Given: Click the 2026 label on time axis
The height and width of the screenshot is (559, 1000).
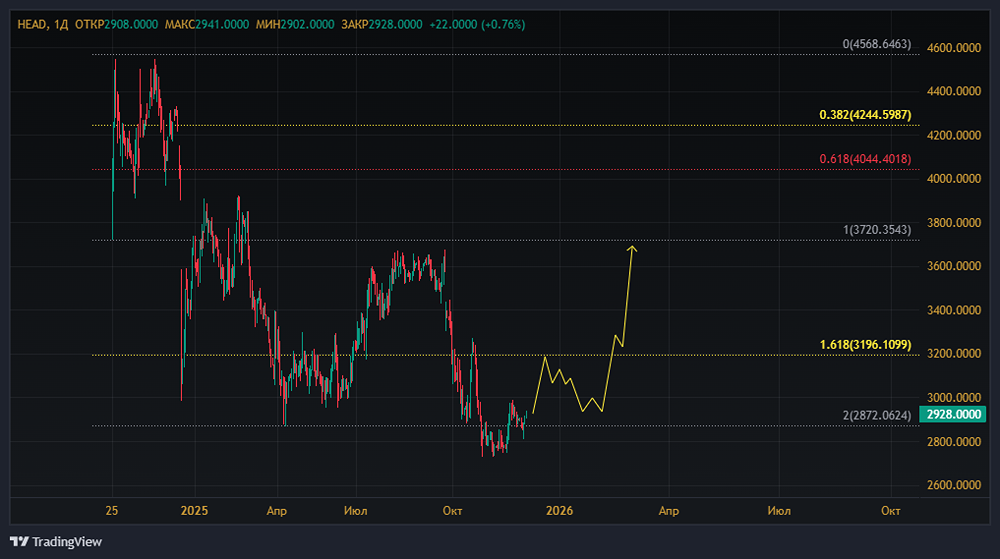Looking at the screenshot, I should pyautogui.click(x=559, y=511).
